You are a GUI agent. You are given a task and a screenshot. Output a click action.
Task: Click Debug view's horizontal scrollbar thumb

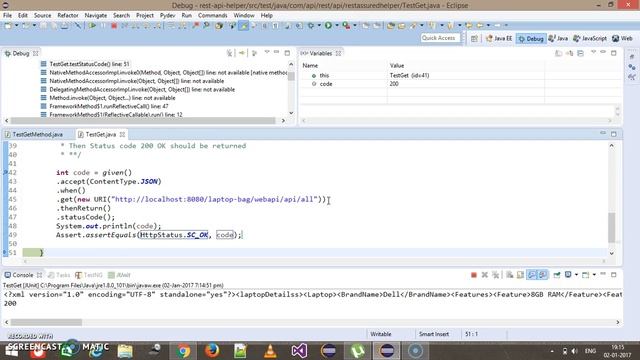[x=143, y=120]
